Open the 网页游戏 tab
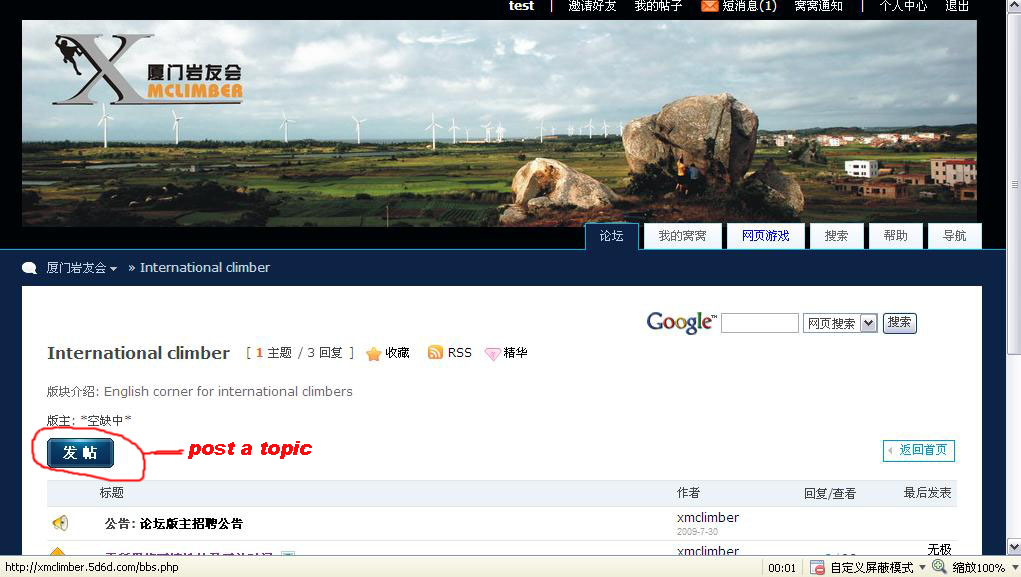The width and height of the screenshot is (1021, 577). [765, 236]
